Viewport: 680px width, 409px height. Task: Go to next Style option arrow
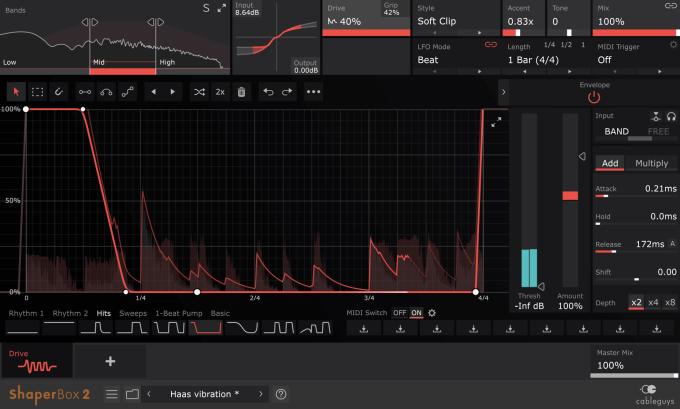point(479,33)
